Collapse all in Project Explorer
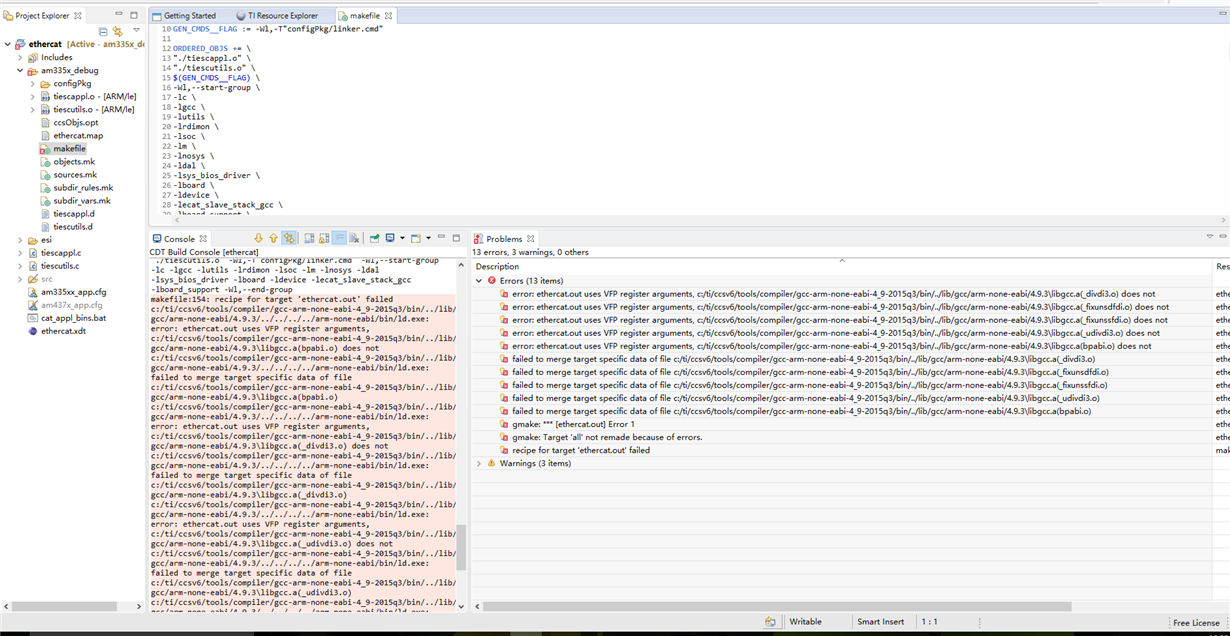The height and width of the screenshot is (636, 1230). click(x=103, y=31)
